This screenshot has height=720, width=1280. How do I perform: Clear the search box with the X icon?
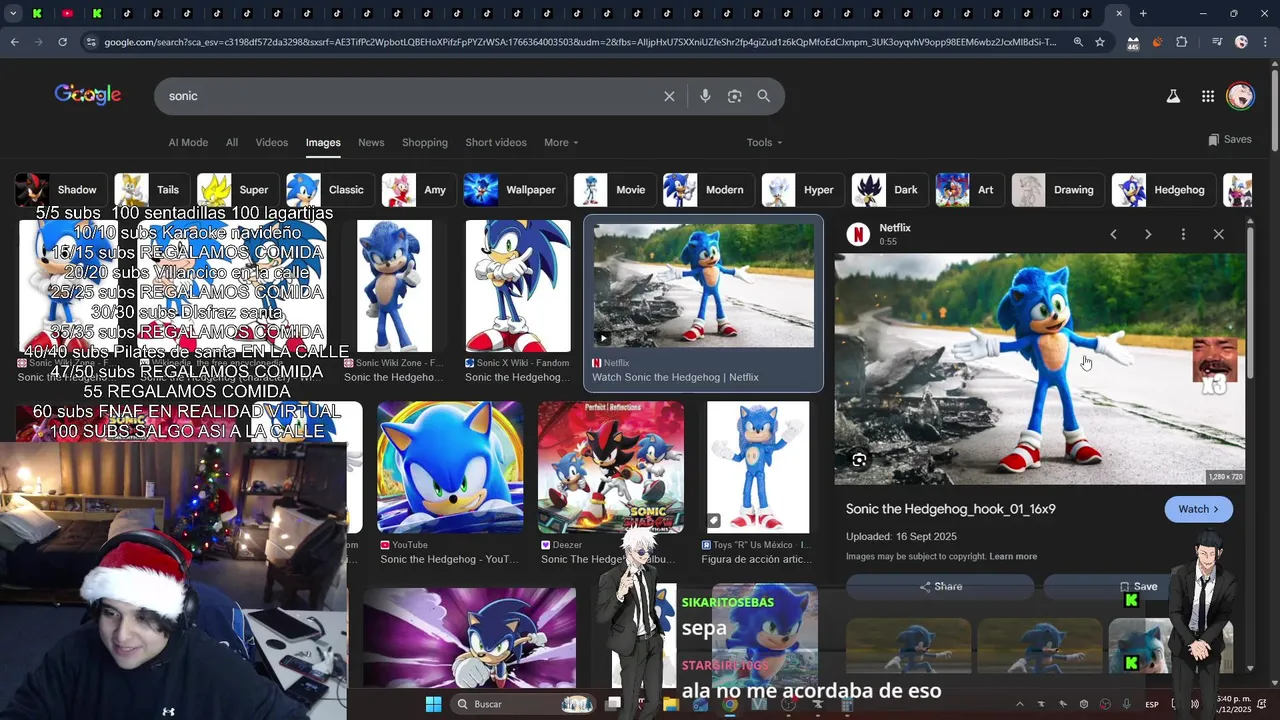(x=669, y=96)
